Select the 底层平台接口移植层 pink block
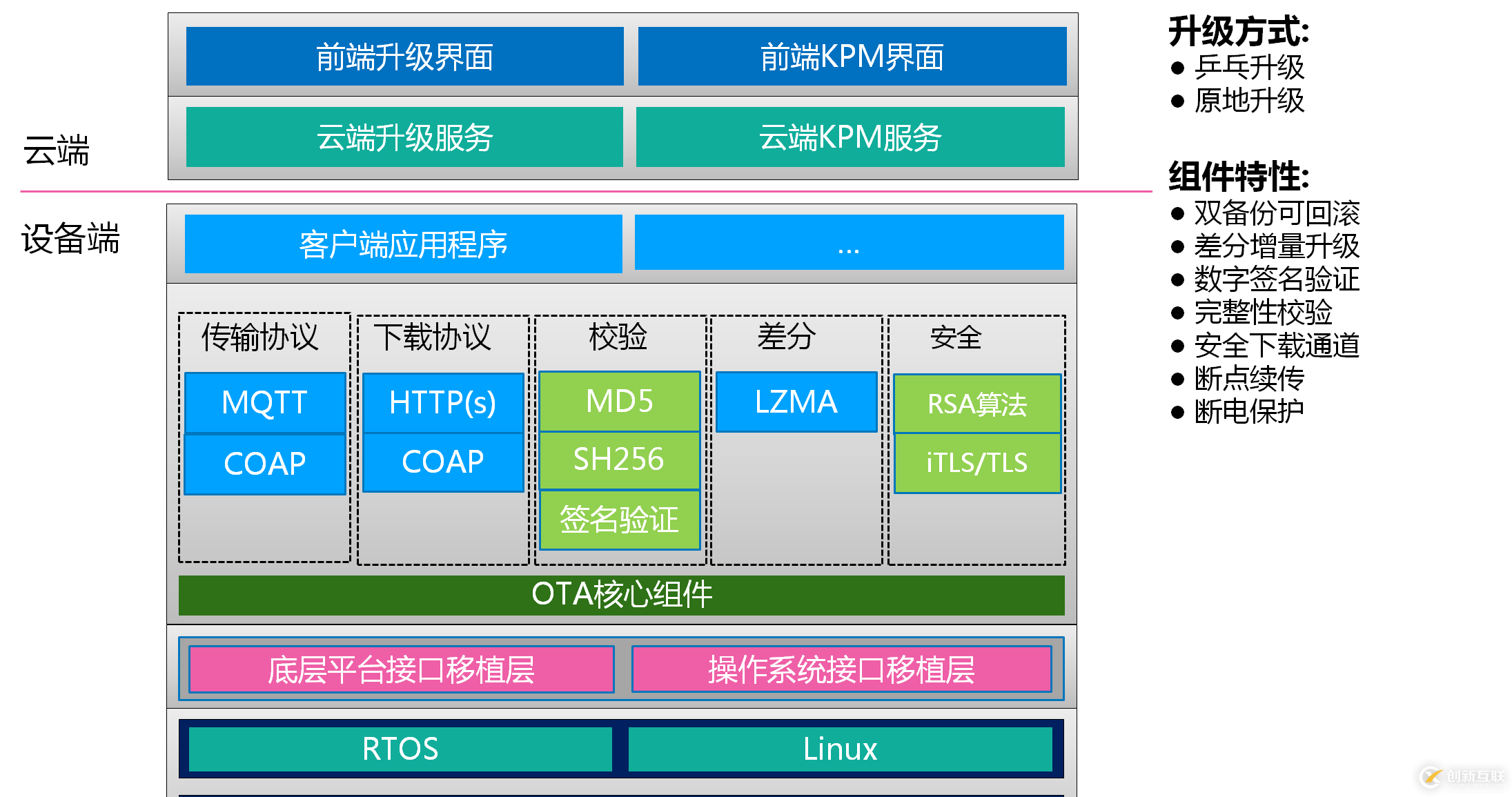1512x797 pixels. click(x=401, y=669)
